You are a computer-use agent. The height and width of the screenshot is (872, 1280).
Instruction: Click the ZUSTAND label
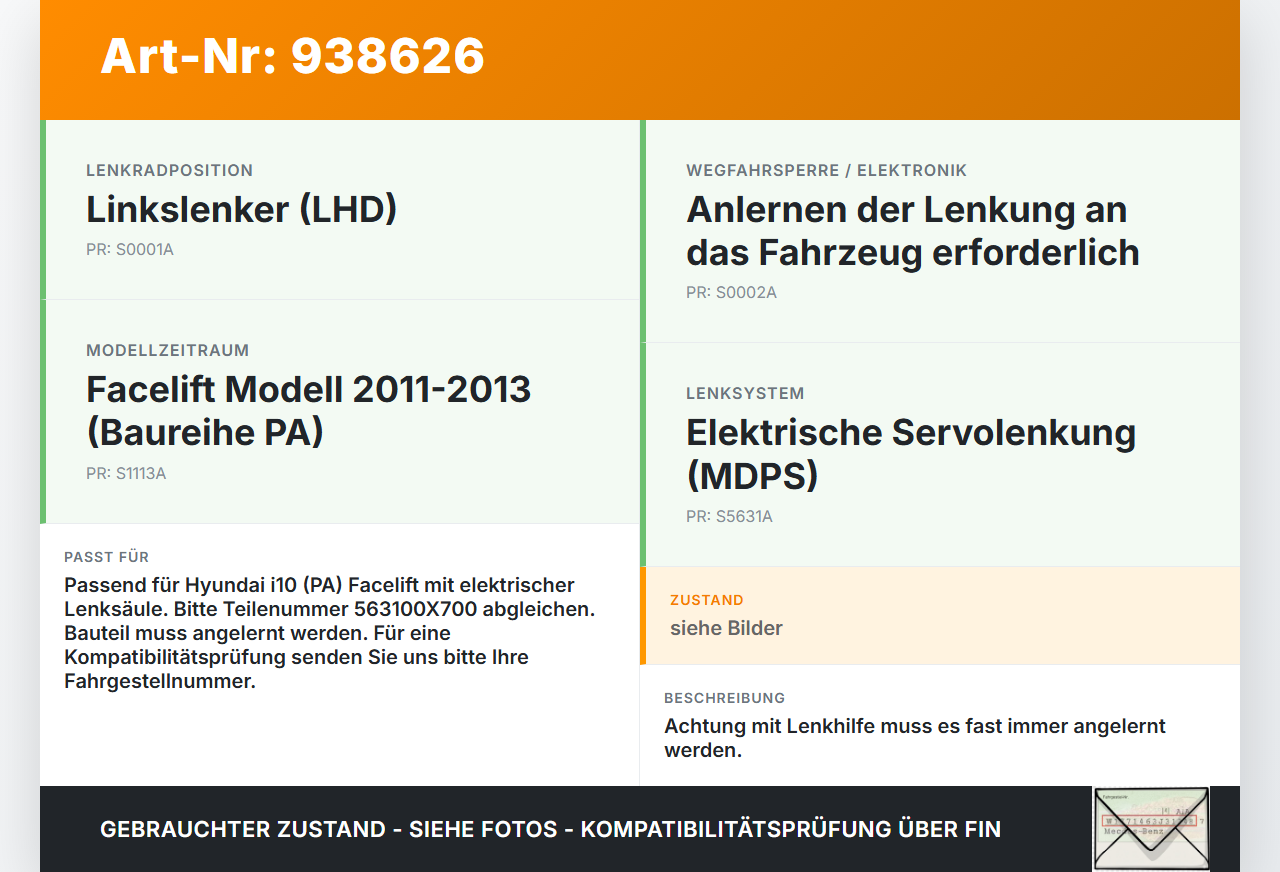pyautogui.click(x=707, y=600)
